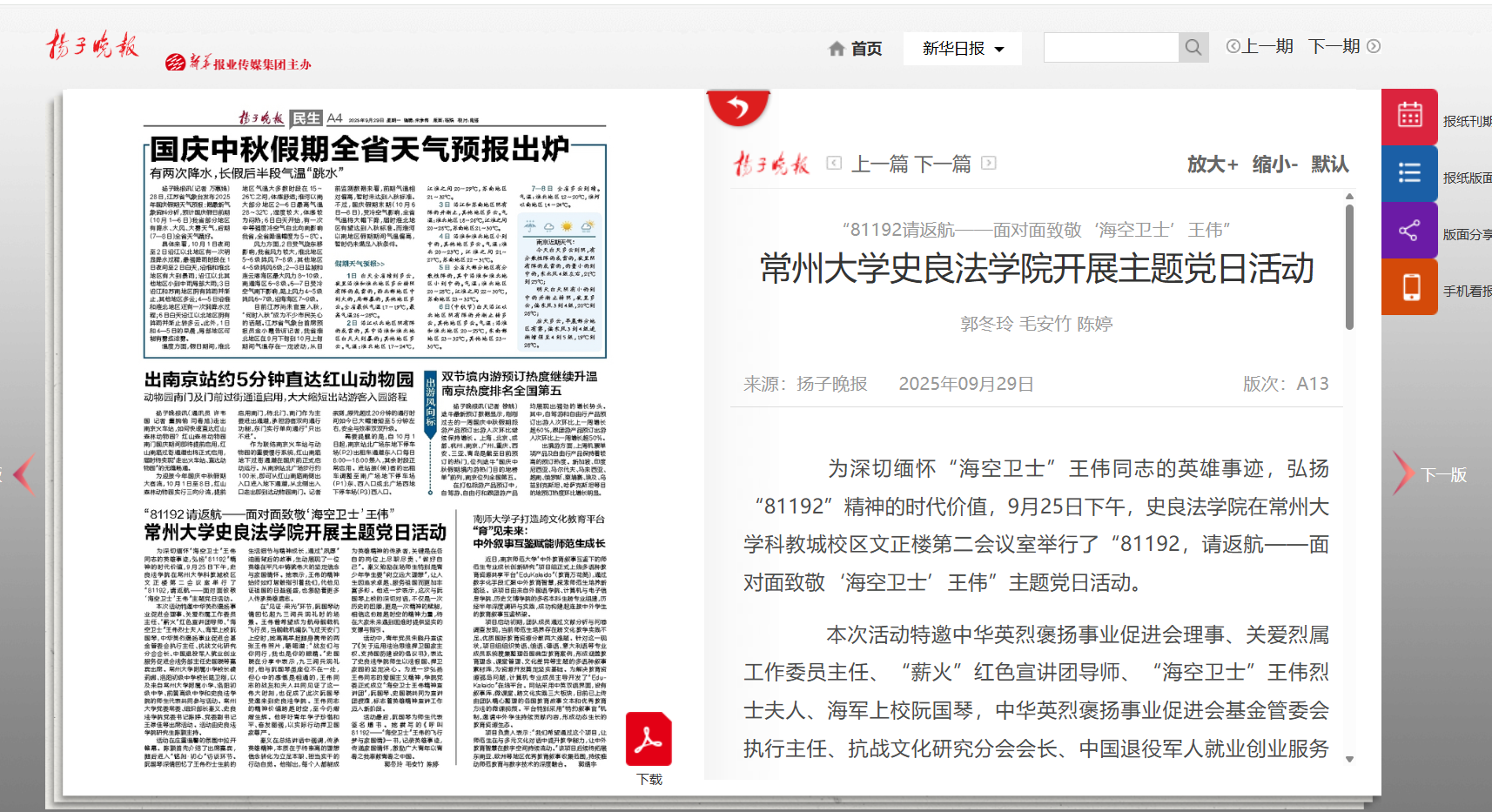Go to the previous issue 上一期

pyautogui.click(x=1260, y=46)
